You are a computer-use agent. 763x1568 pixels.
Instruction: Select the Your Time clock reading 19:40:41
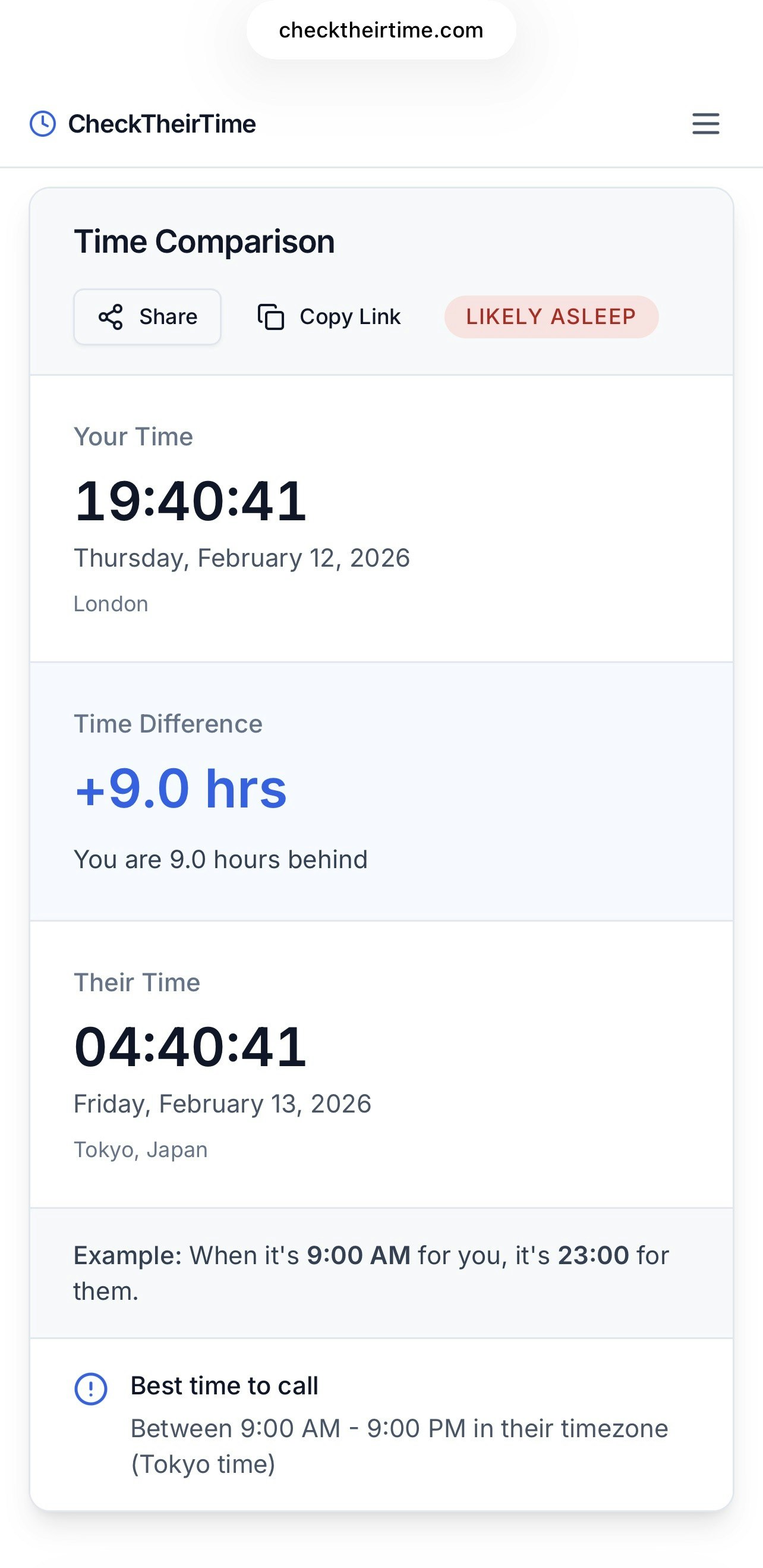[191, 500]
